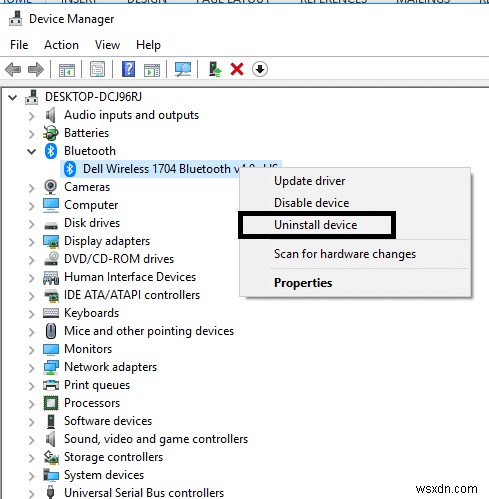Choose Scan for hardware changes
Image resolution: width=489 pixels, height=499 pixels.
355,254
